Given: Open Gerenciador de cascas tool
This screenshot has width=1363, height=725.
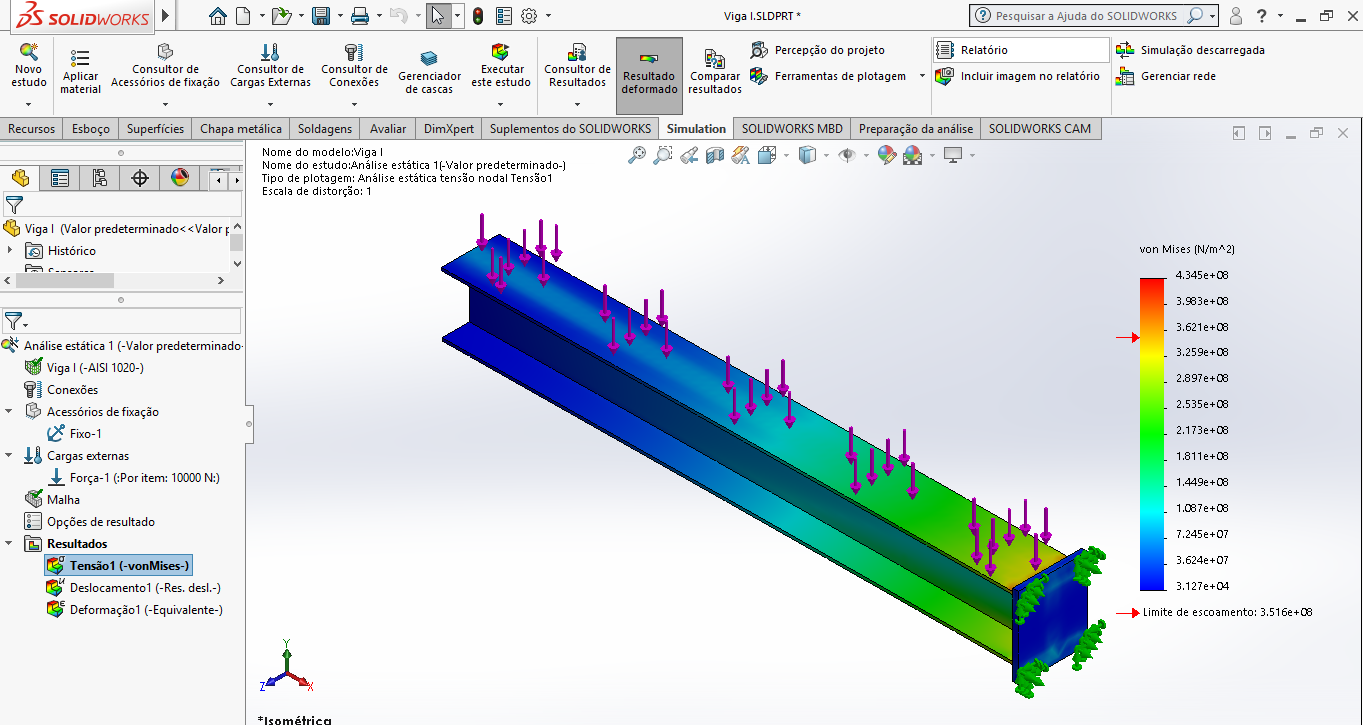Looking at the screenshot, I should coord(429,60).
